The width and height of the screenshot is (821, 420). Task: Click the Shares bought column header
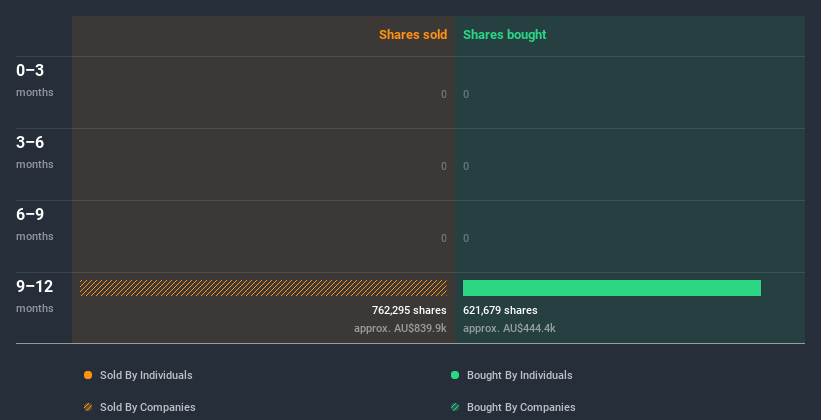[x=505, y=35]
